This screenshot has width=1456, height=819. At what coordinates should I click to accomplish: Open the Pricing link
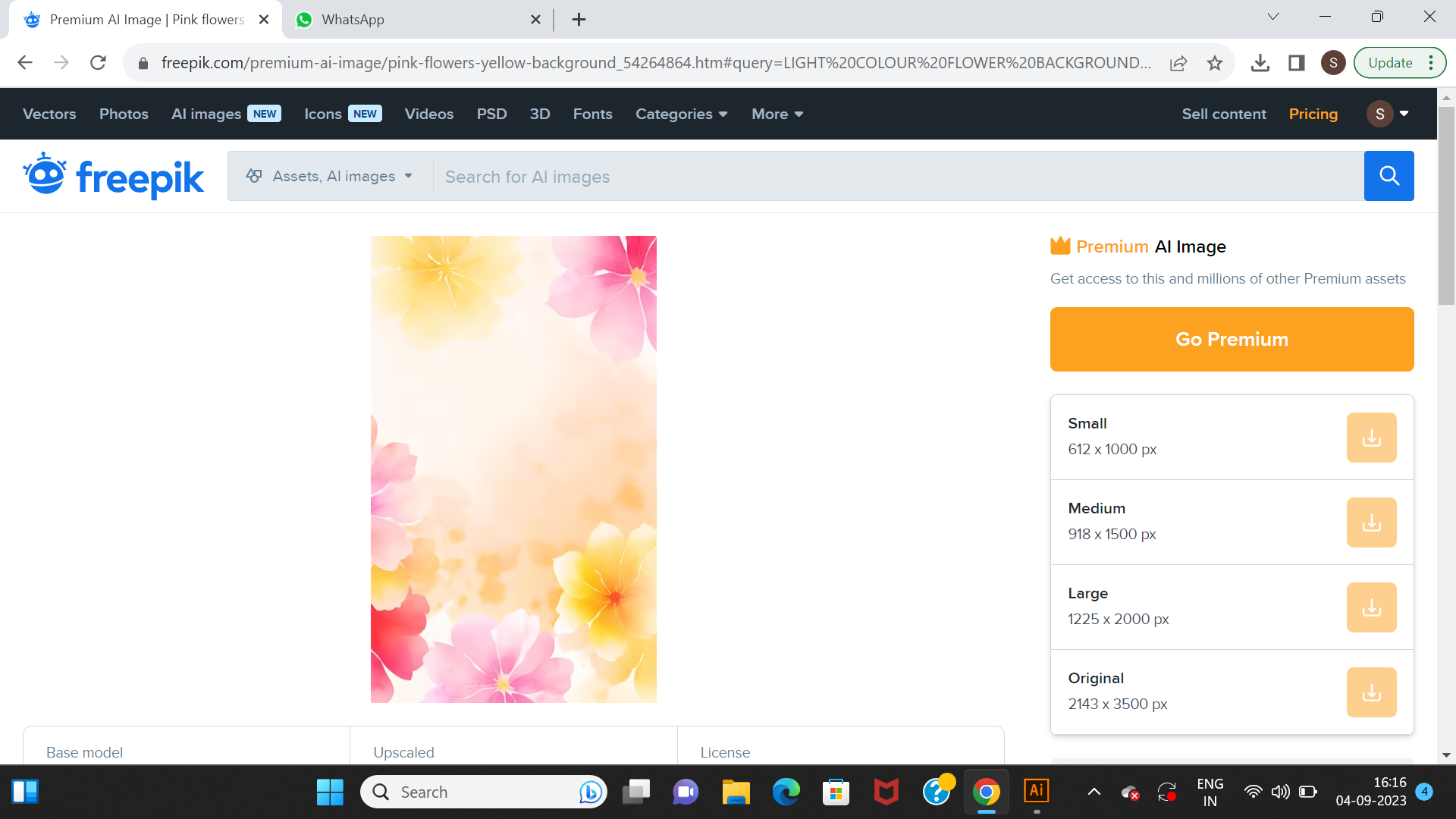[x=1313, y=114]
